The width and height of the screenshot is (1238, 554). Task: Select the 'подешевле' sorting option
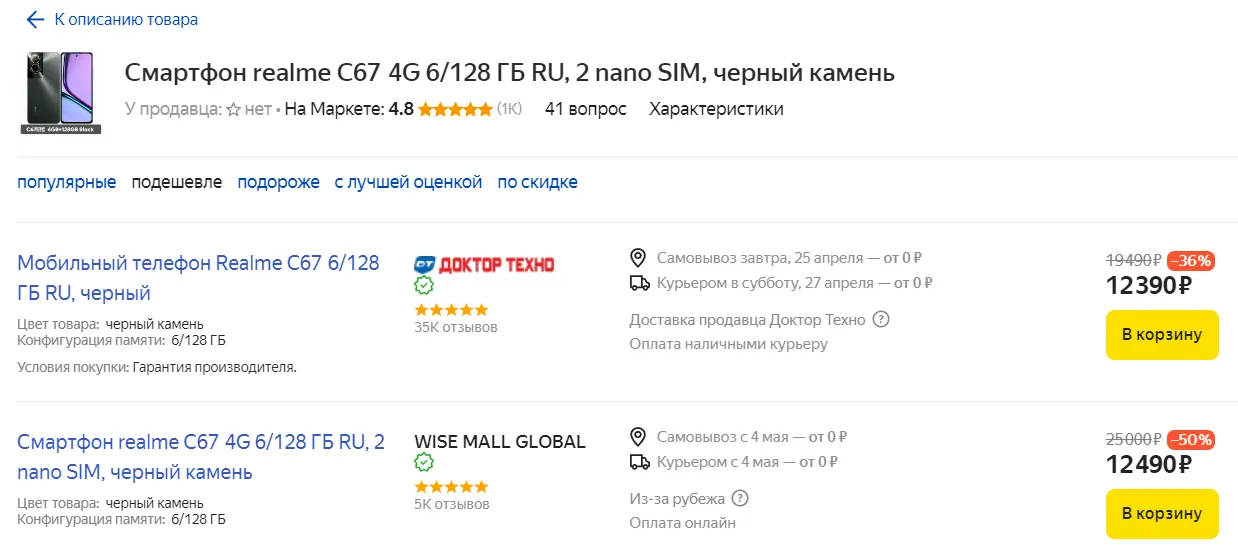(x=177, y=182)
